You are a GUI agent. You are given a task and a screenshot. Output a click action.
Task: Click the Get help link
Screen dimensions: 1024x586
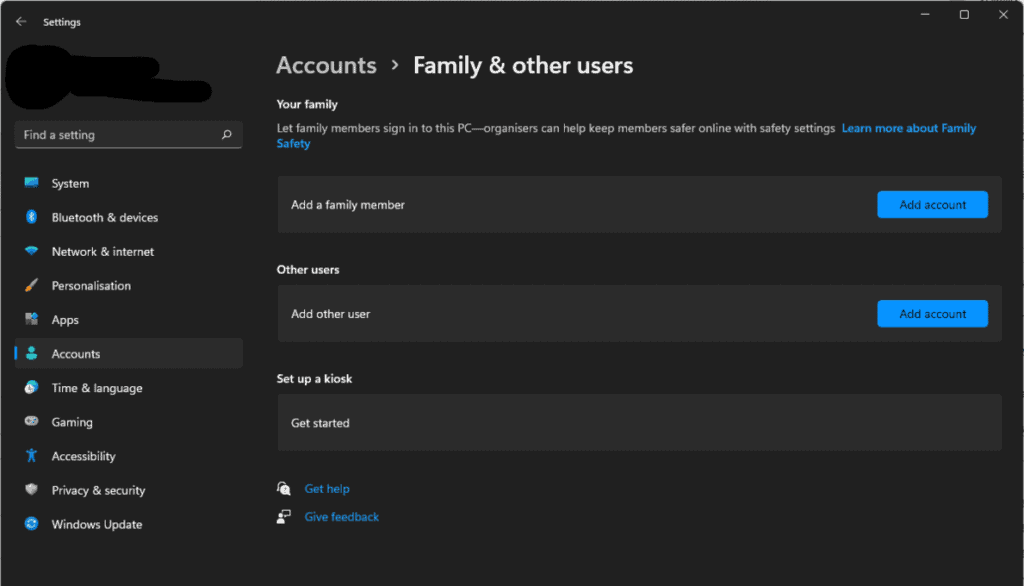click(x=327, y=489)
